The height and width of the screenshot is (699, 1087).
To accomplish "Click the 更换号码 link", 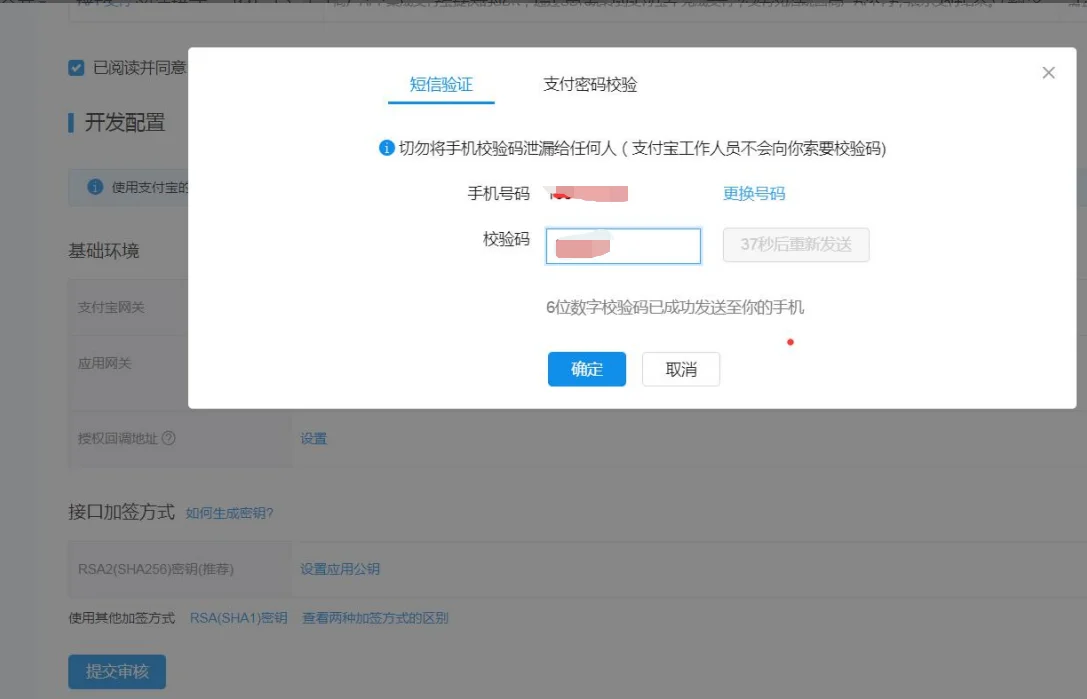I will tap(754, 193).
